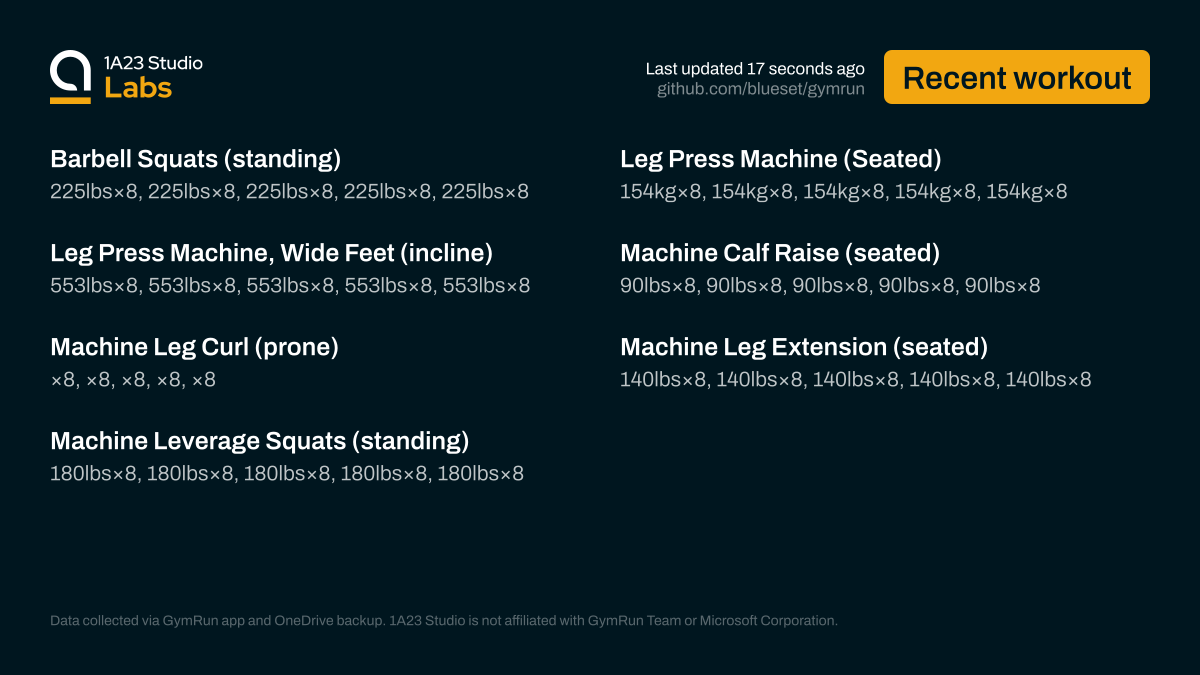Select the 90lbs×8 calf raise sets
The width and height of the screenshot is (1200, 675).
[830, 286]
